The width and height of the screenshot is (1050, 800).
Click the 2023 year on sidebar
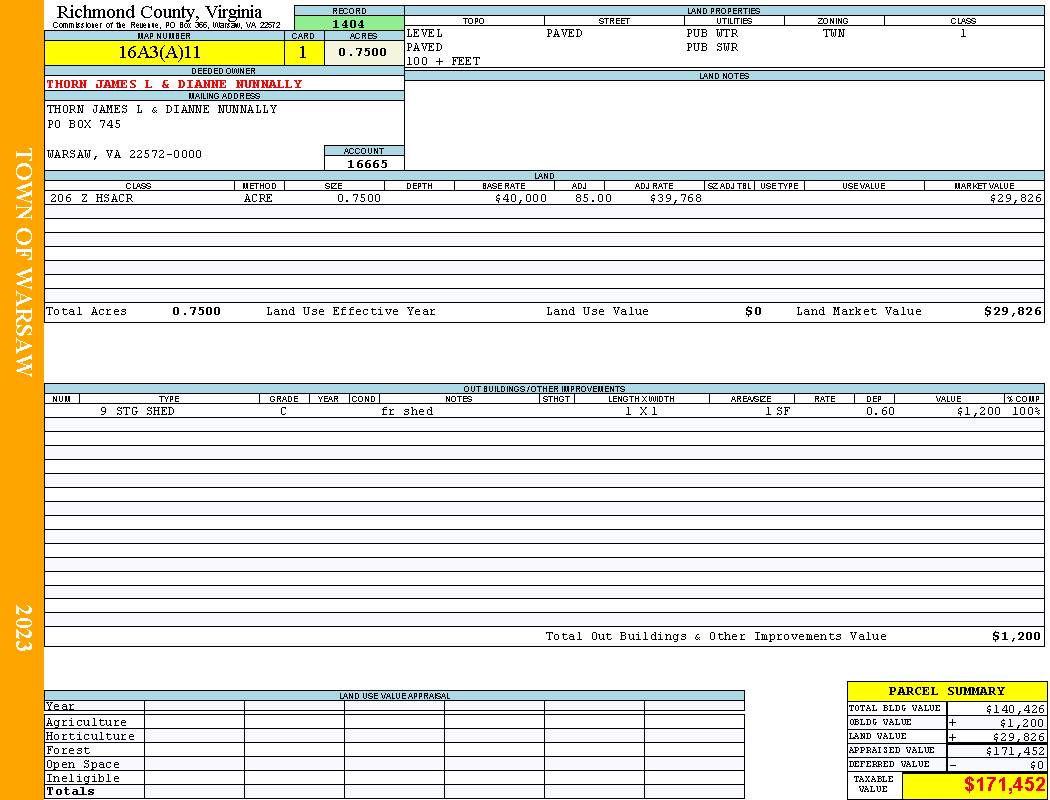[23, 628]
